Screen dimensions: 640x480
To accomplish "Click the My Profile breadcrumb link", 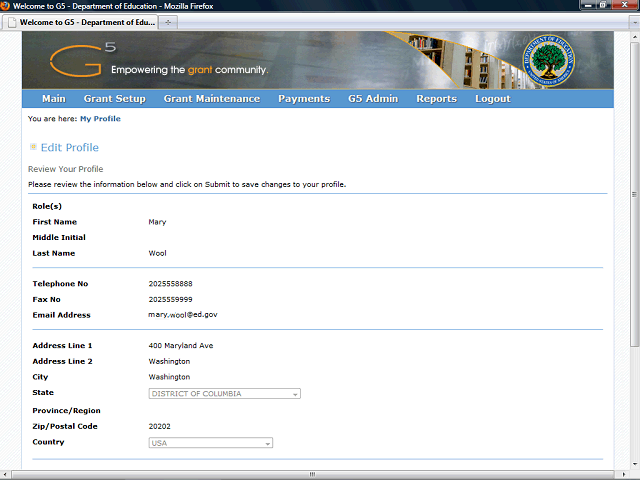I will [x=100, y=119].
